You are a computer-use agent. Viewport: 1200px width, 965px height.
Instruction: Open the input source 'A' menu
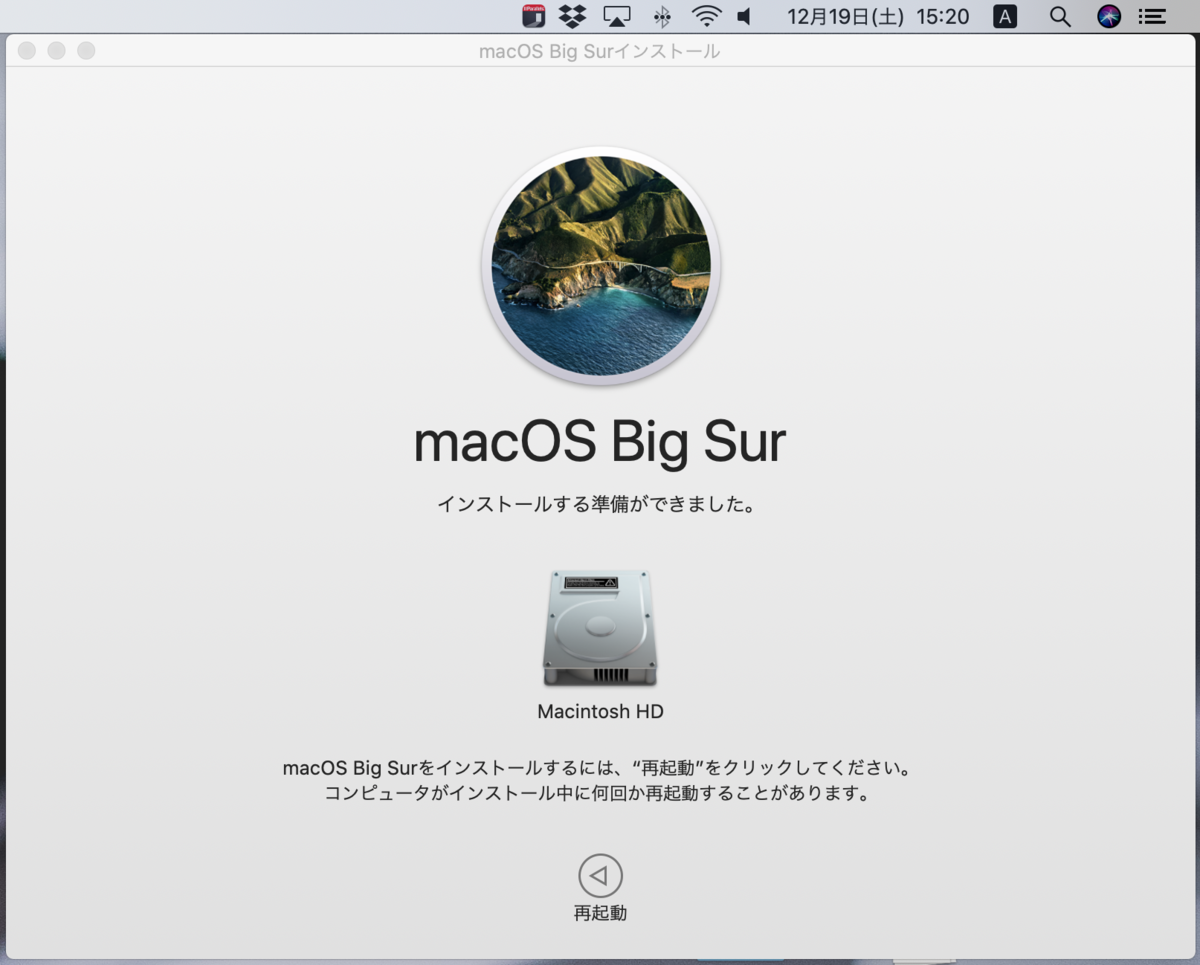coord(1005,16)
